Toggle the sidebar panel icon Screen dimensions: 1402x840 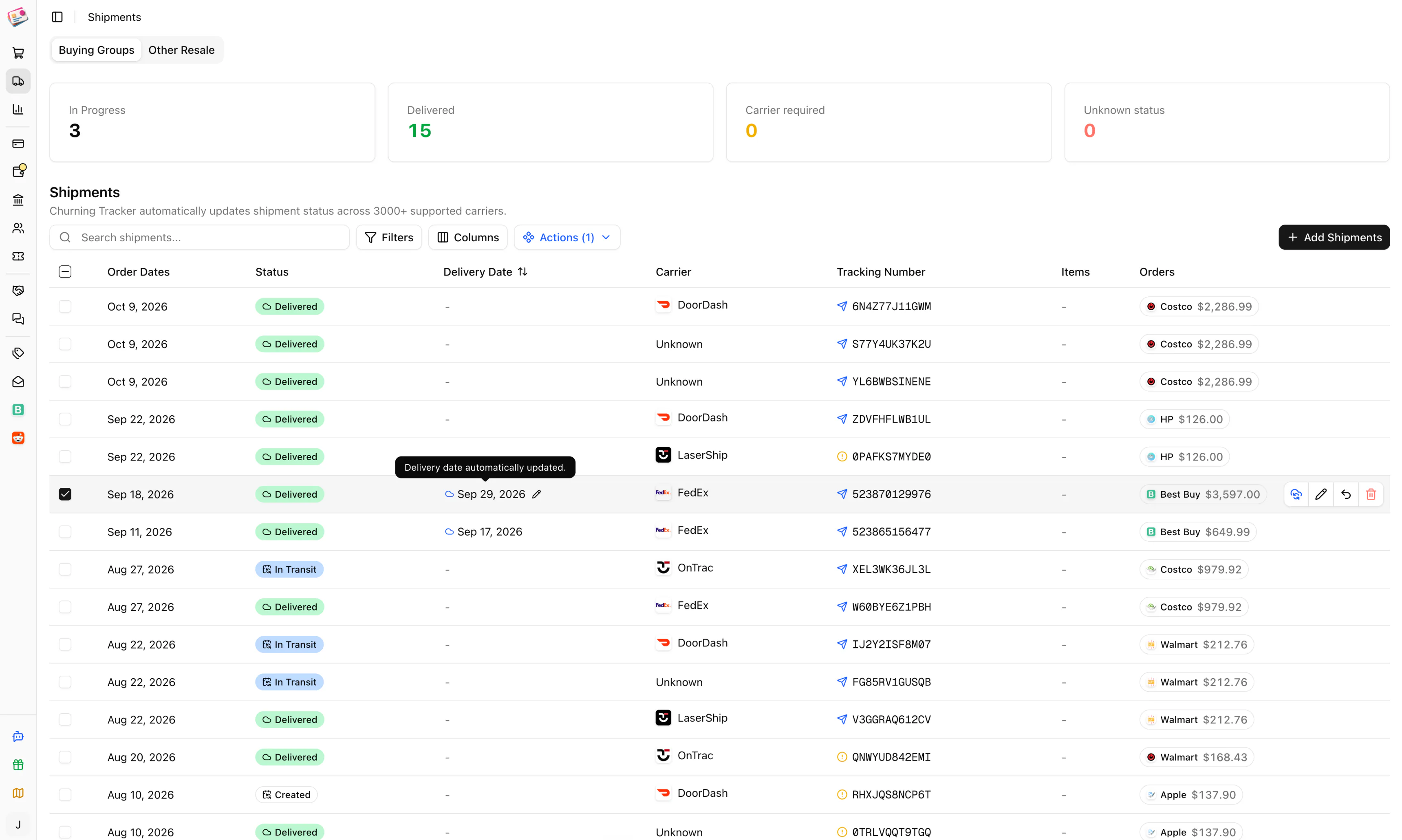57,17
